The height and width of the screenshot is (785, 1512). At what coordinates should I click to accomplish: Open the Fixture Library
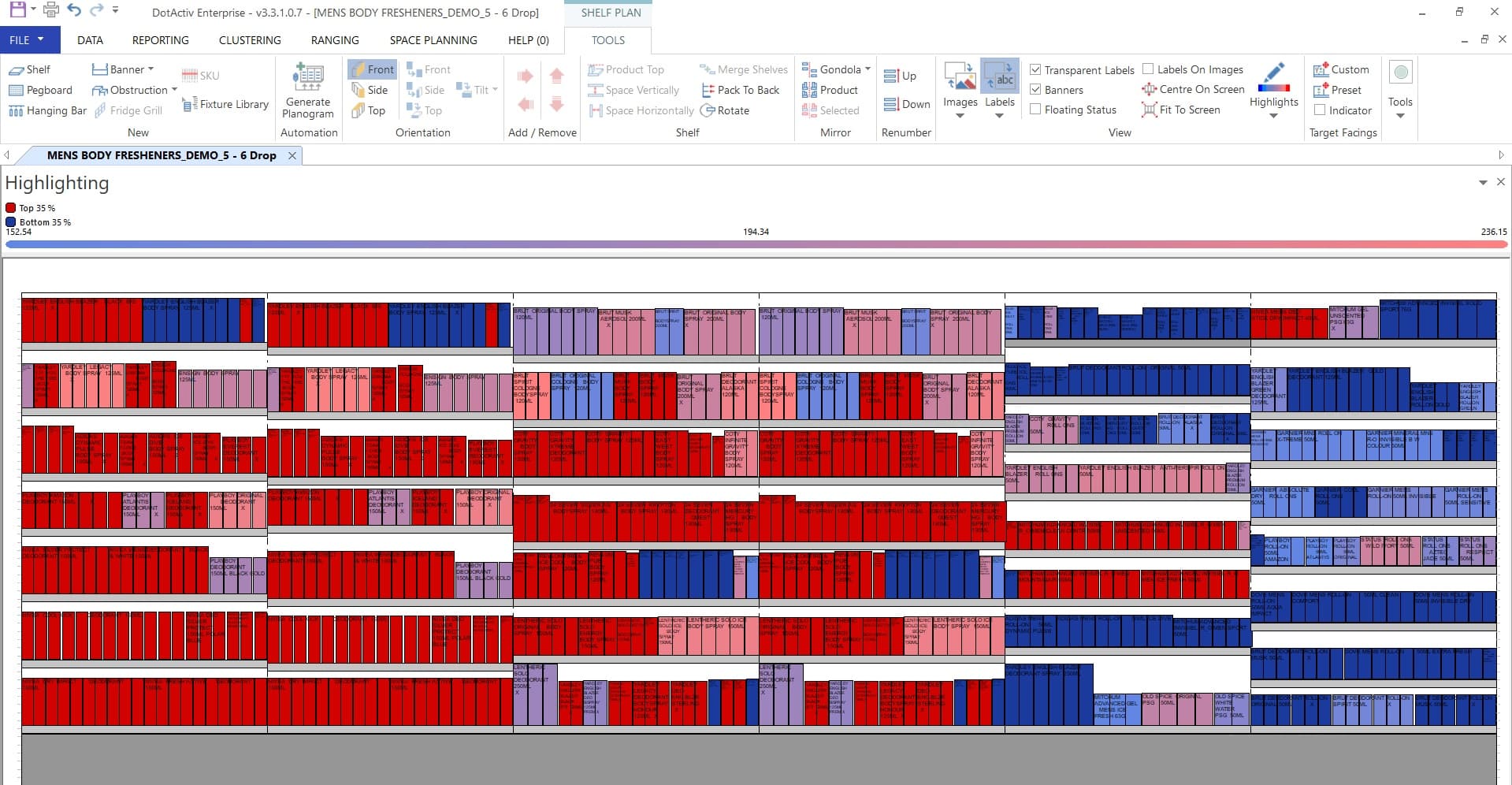point(225,104)
